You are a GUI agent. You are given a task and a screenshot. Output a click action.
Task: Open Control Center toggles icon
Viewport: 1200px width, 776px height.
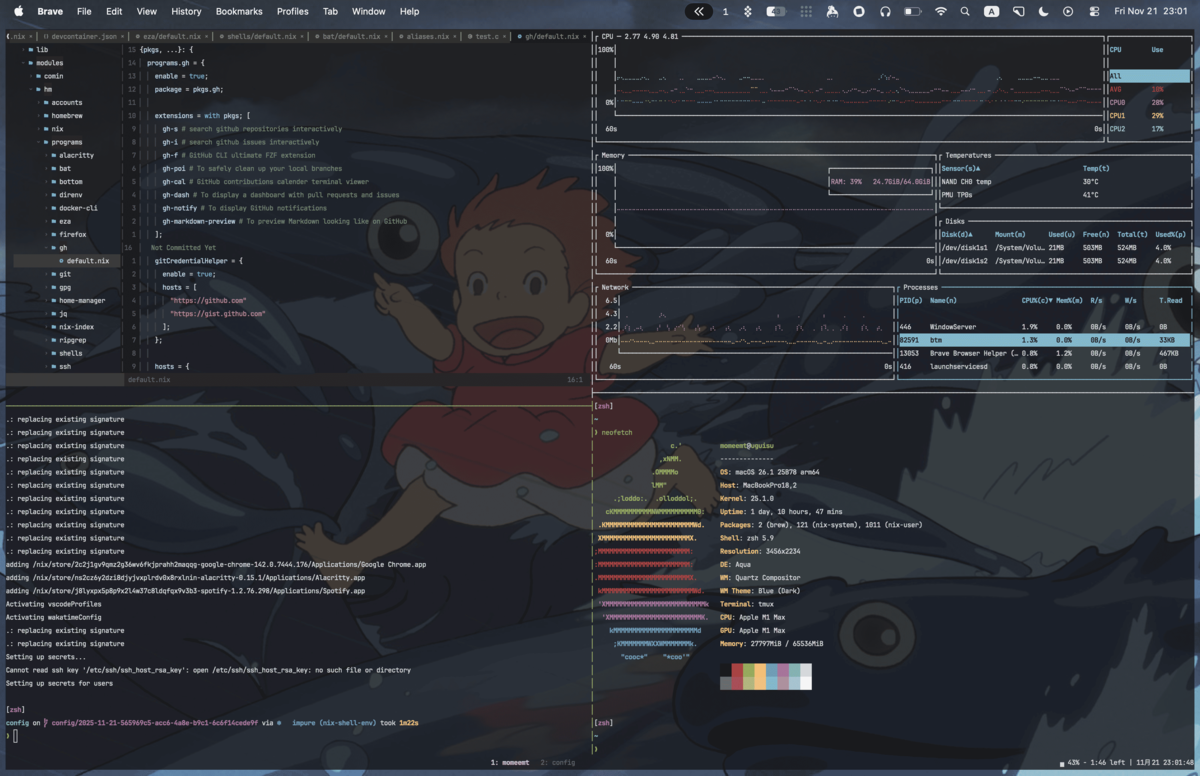pos(1094,11)
